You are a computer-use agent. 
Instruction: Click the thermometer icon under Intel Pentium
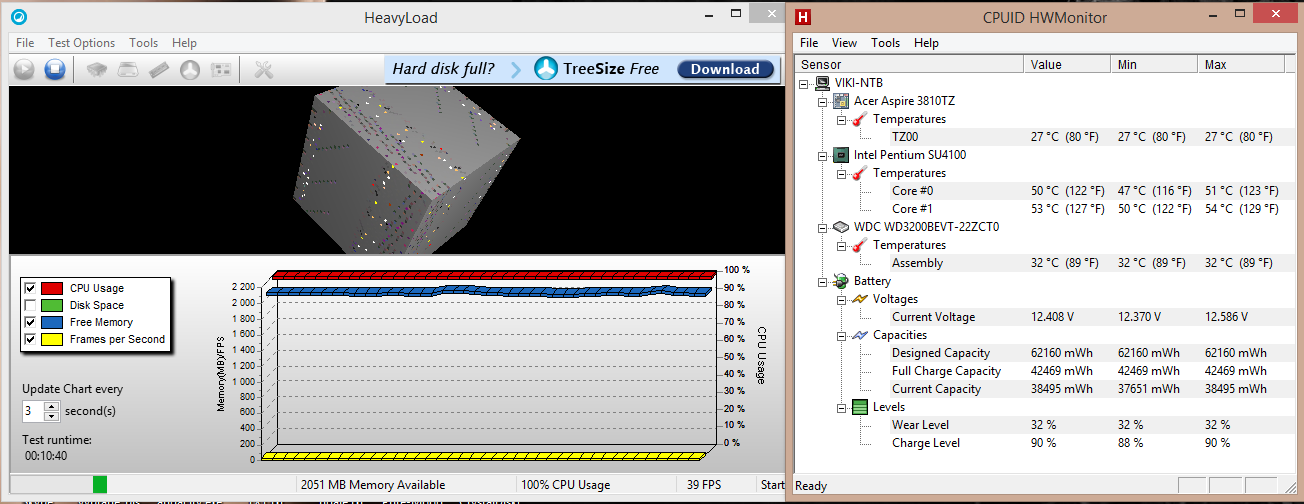859,173
